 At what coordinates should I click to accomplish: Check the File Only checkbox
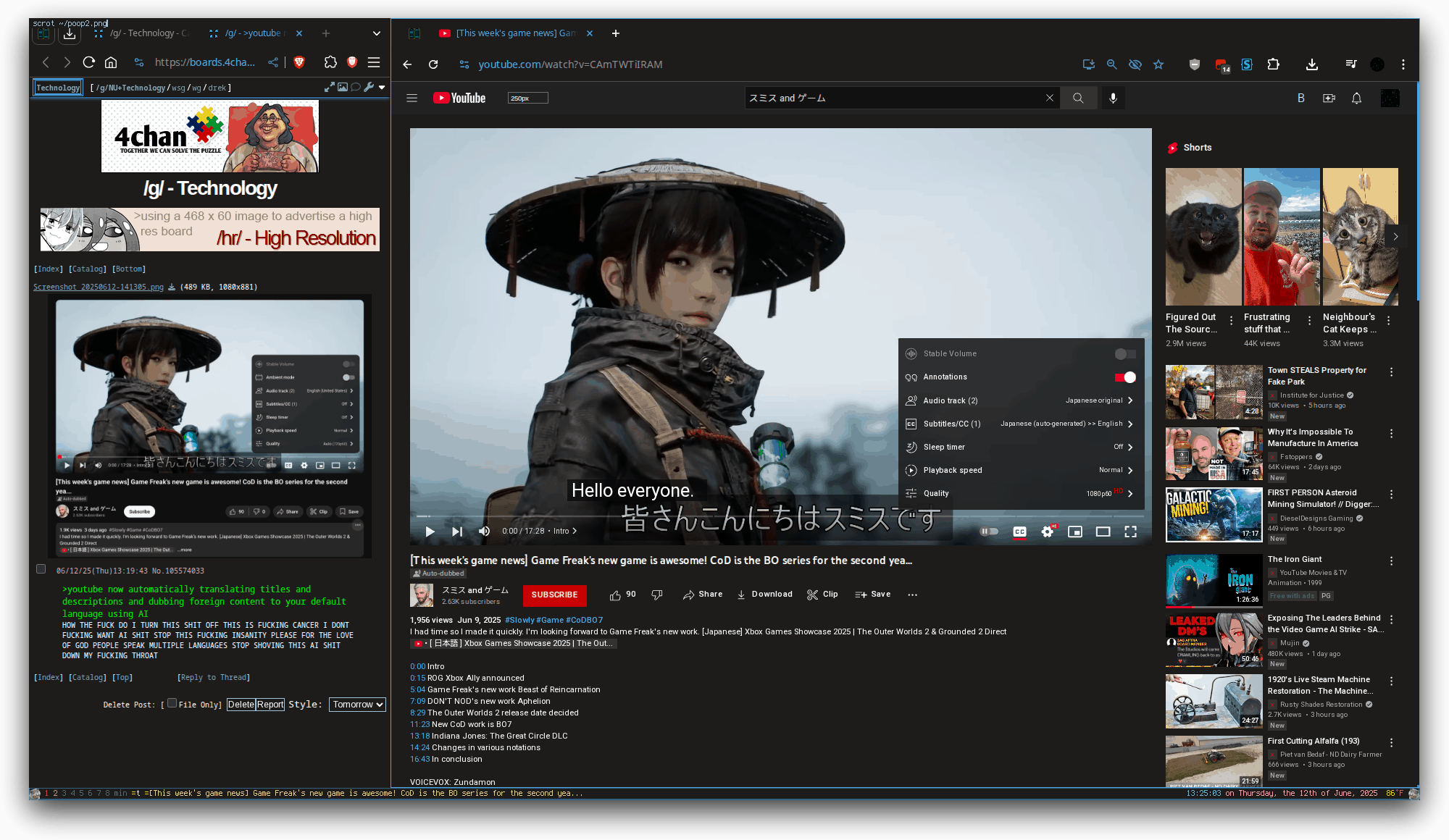coord(172,703)
